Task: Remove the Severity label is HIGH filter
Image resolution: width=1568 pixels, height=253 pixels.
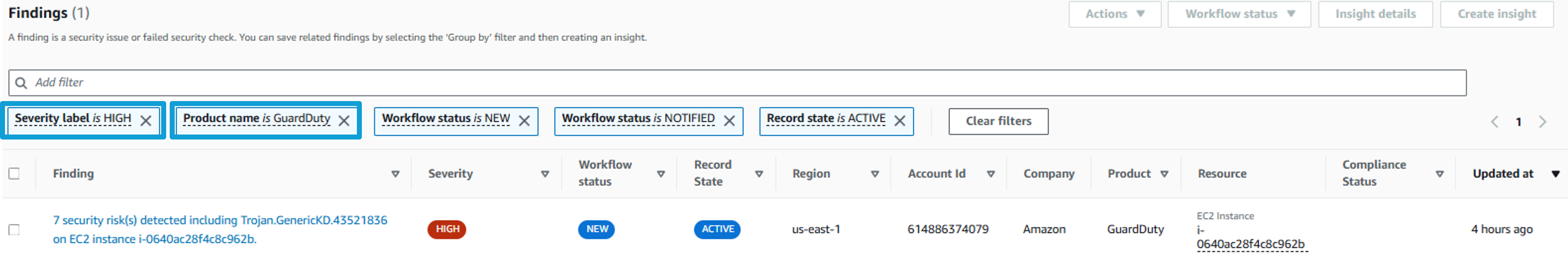Action: point(146,120)
